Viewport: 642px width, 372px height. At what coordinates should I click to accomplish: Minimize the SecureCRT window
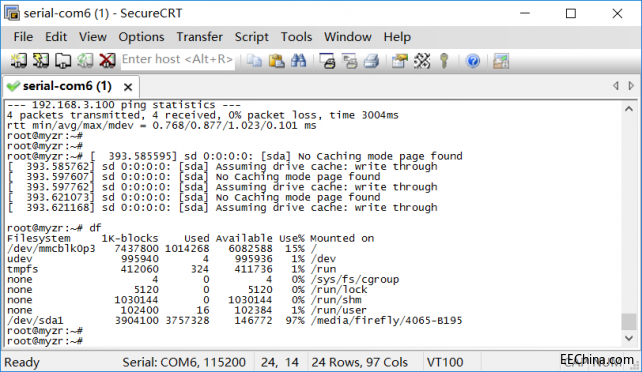[x=525, y=14]
